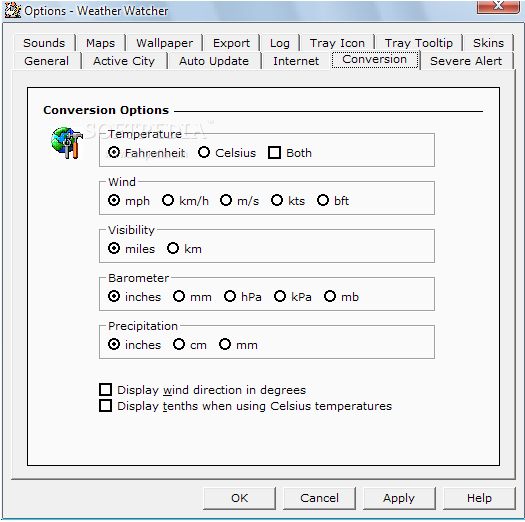Set visibility unit to km
The width and height of the screenshot is (525, 522).
click(x=184, y=248)
